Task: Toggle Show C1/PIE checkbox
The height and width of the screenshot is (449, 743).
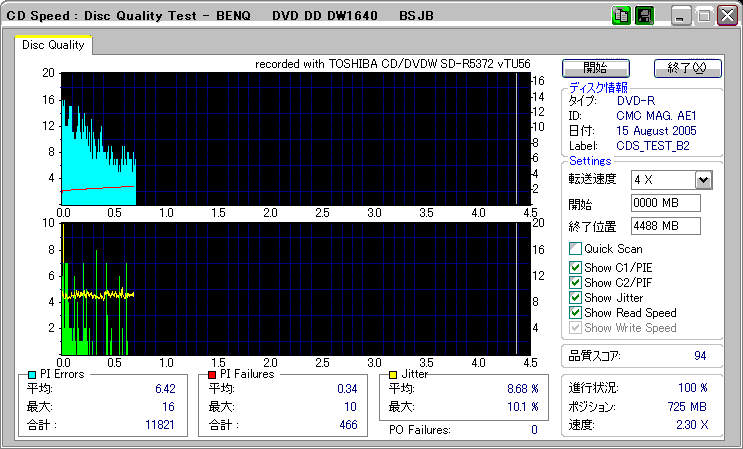Action: click(575, 268)
